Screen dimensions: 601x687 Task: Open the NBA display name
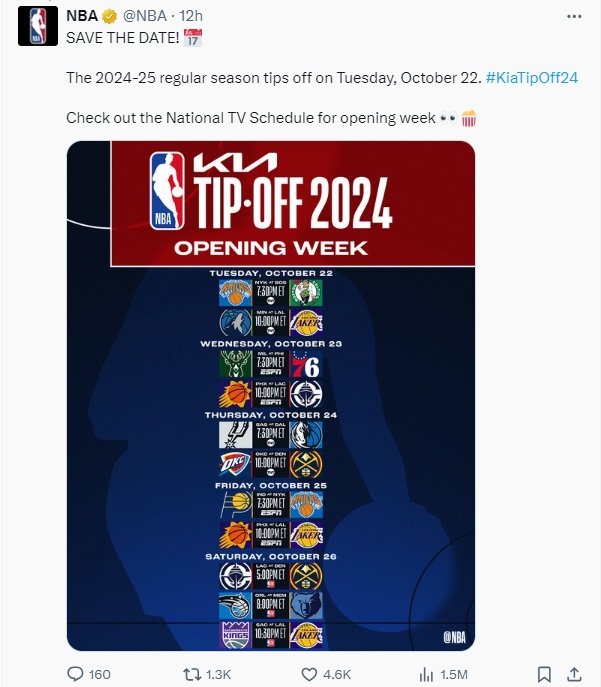click(82, 16)
